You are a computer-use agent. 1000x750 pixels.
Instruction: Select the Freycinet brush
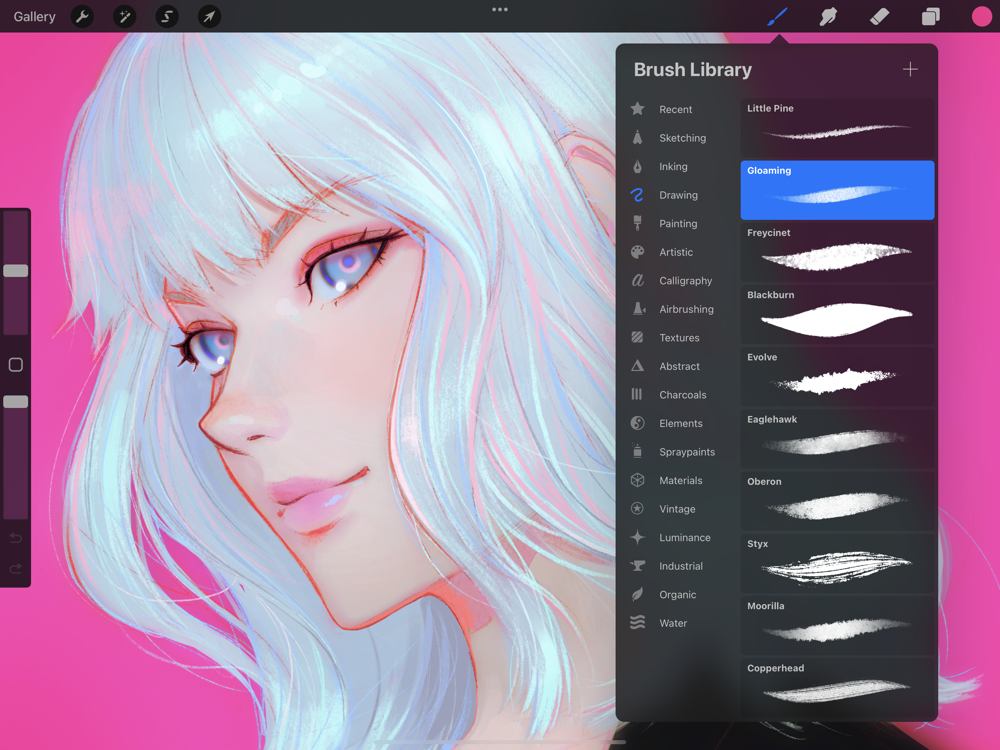click(837, 253)
